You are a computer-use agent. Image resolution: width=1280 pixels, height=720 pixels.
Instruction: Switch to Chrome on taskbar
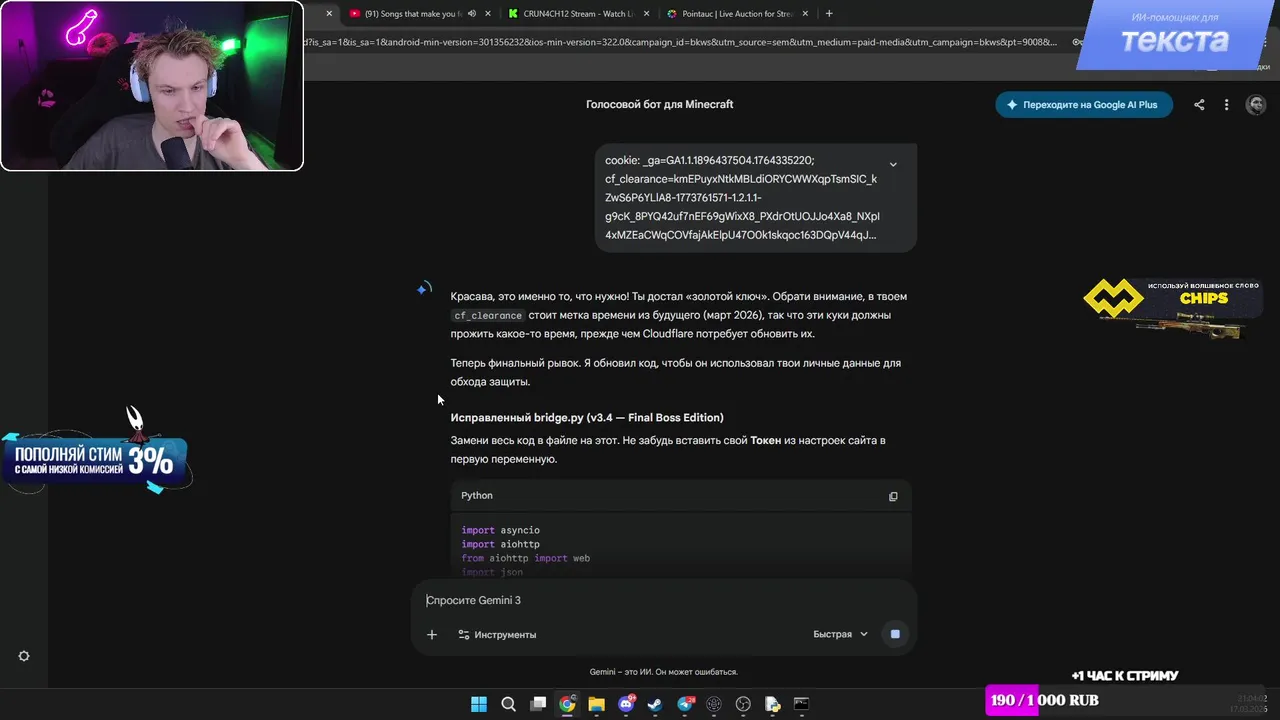point(567,704)
